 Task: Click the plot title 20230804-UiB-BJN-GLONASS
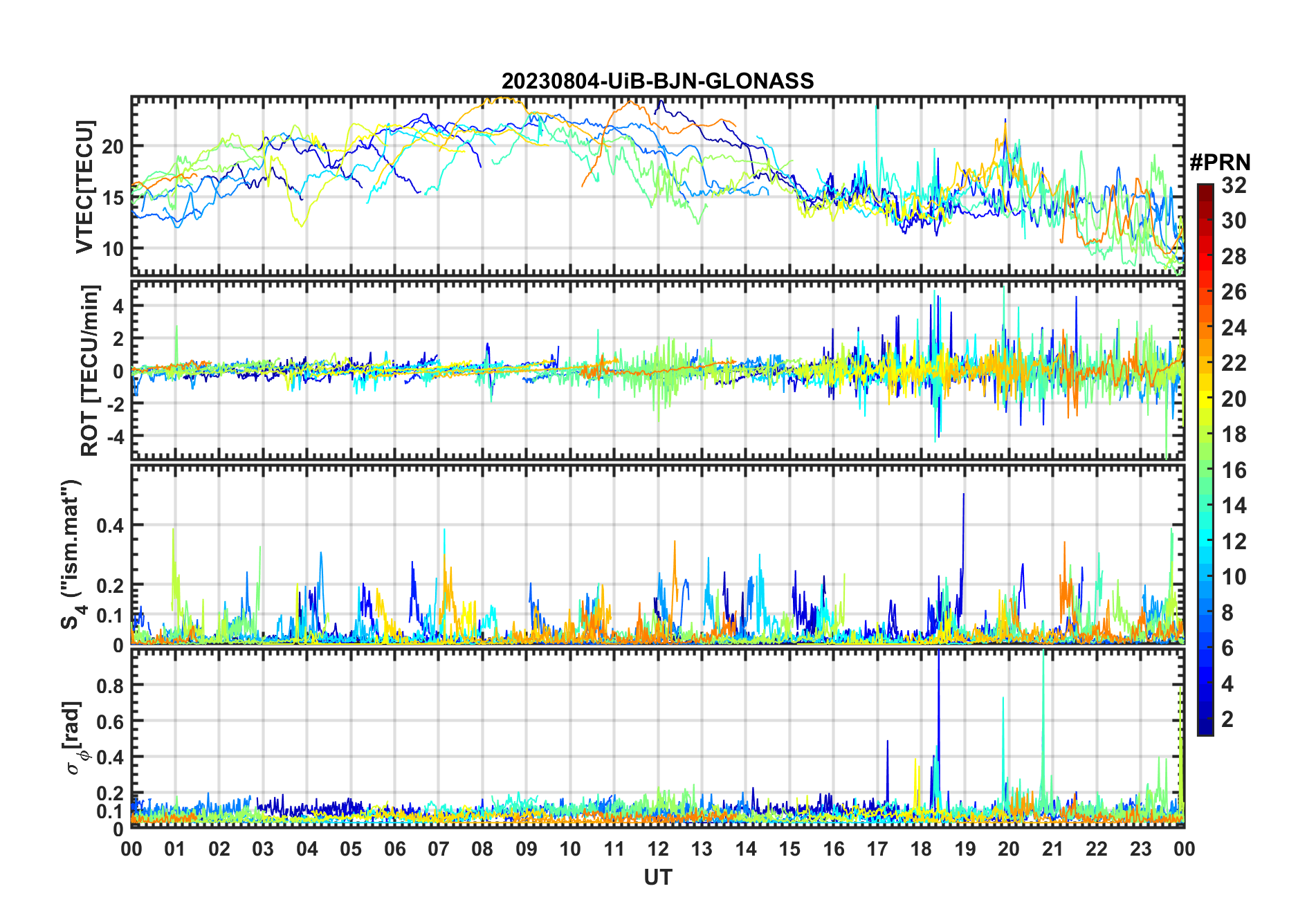657,82
